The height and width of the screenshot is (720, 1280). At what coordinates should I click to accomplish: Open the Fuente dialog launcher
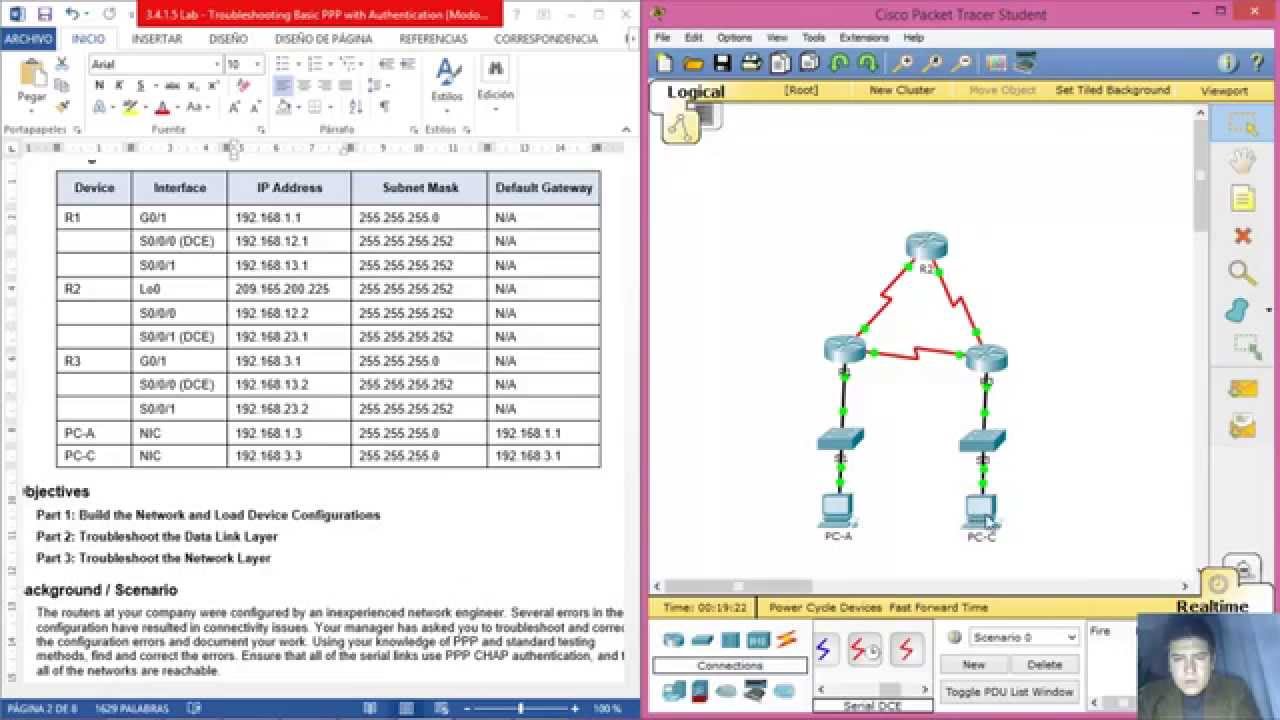[x=262, y=130]
